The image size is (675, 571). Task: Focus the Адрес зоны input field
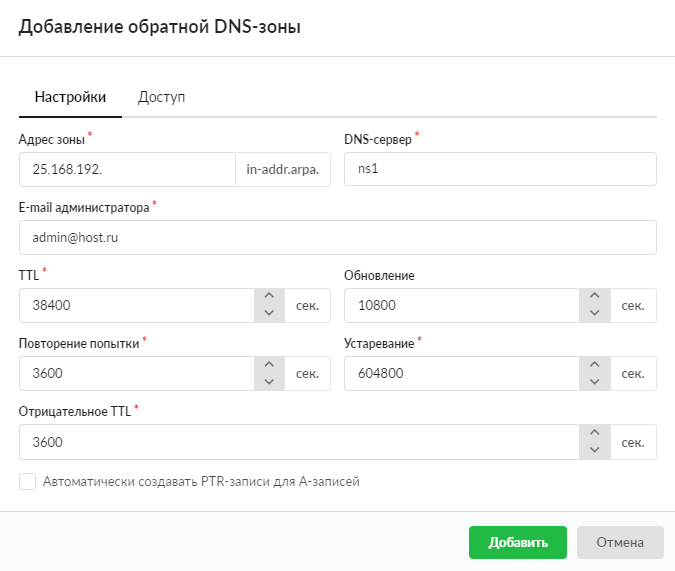point(126,170)
